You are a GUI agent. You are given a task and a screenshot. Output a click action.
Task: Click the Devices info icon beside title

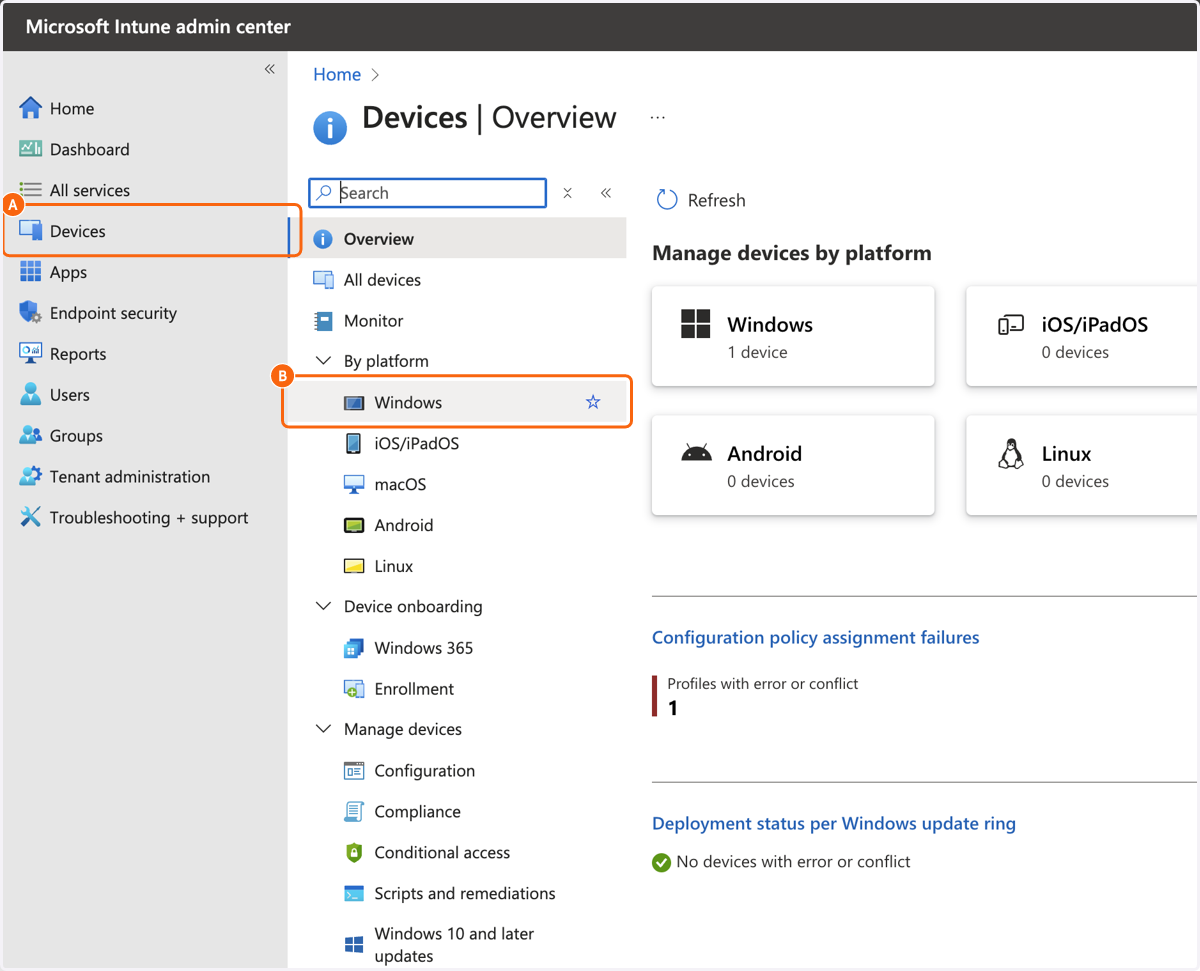tap(330, 128)
